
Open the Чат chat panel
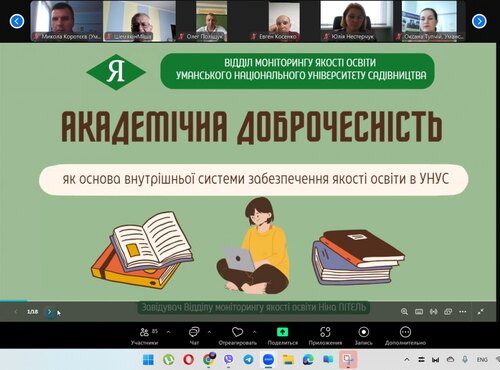[x=194, y=336]
